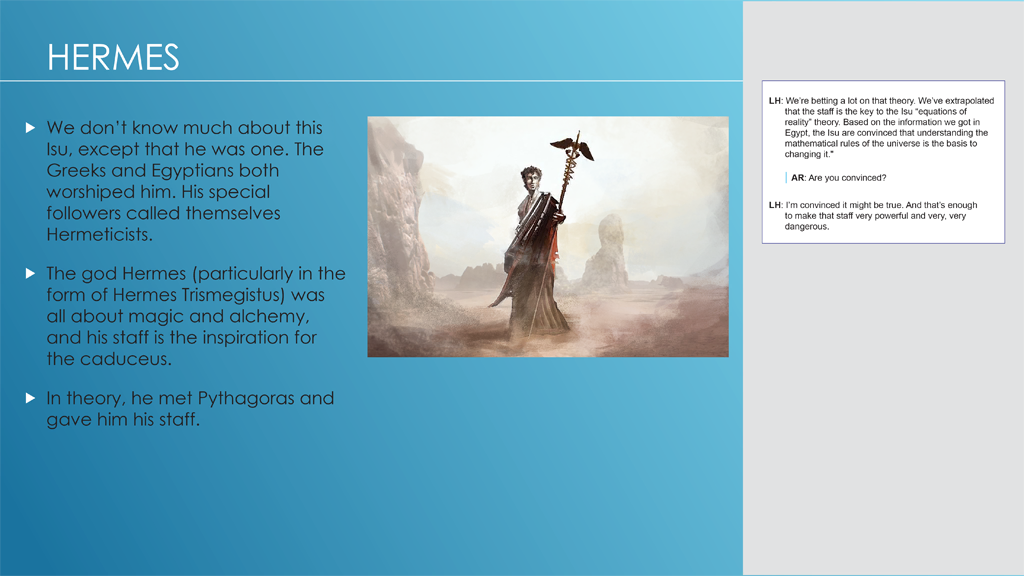Click the transcript excerpt box on the right

pyautogui.click(x=883, y=162)
